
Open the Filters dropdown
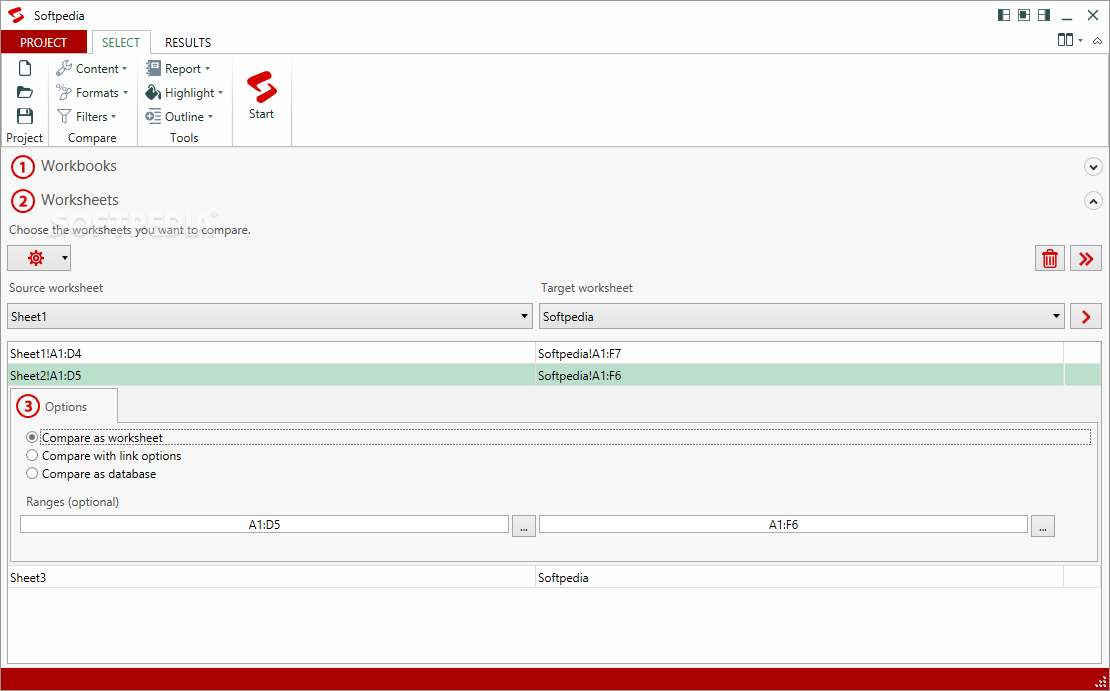point(86,117)
